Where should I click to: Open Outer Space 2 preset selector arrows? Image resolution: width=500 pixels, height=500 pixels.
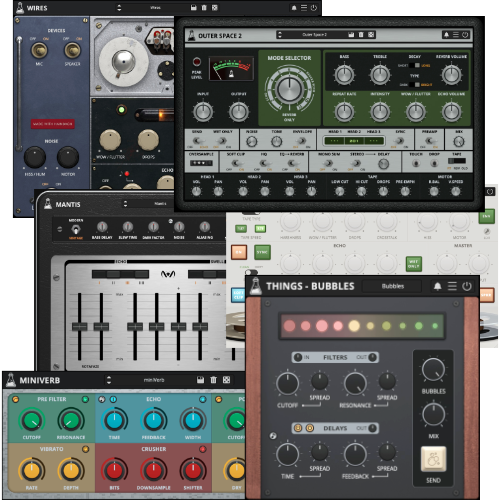coord(280,35)
